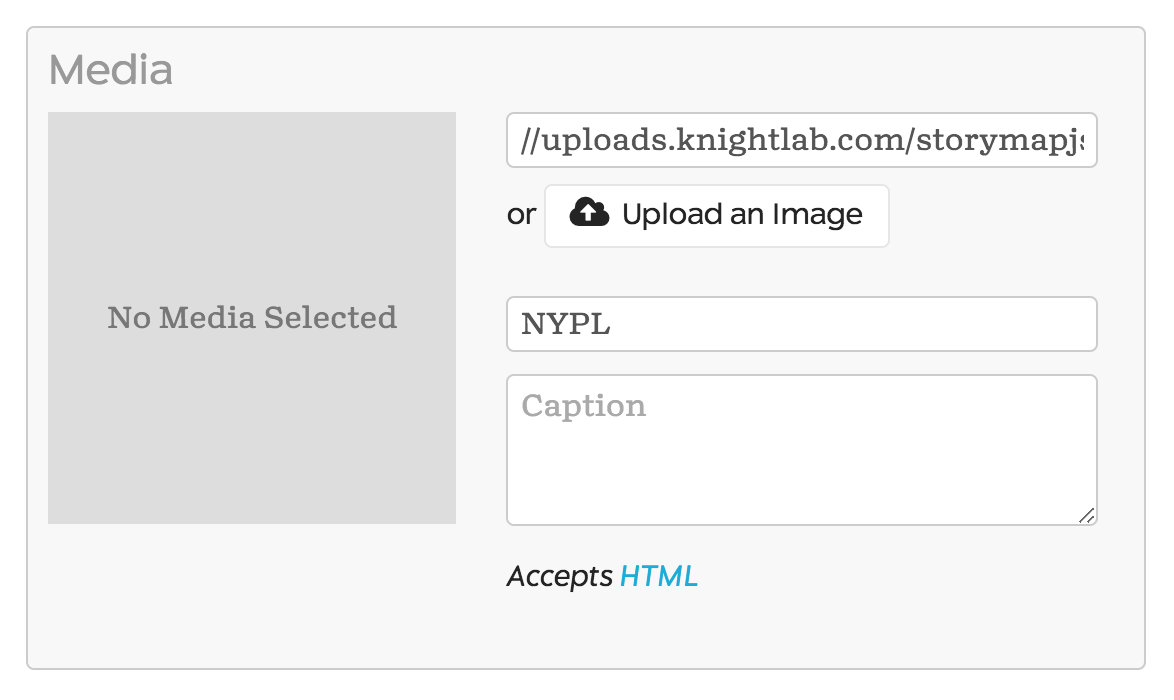Click the 'No Media Selected' placeholder text
Screen dimensions: 1174x700
(252, 318)
